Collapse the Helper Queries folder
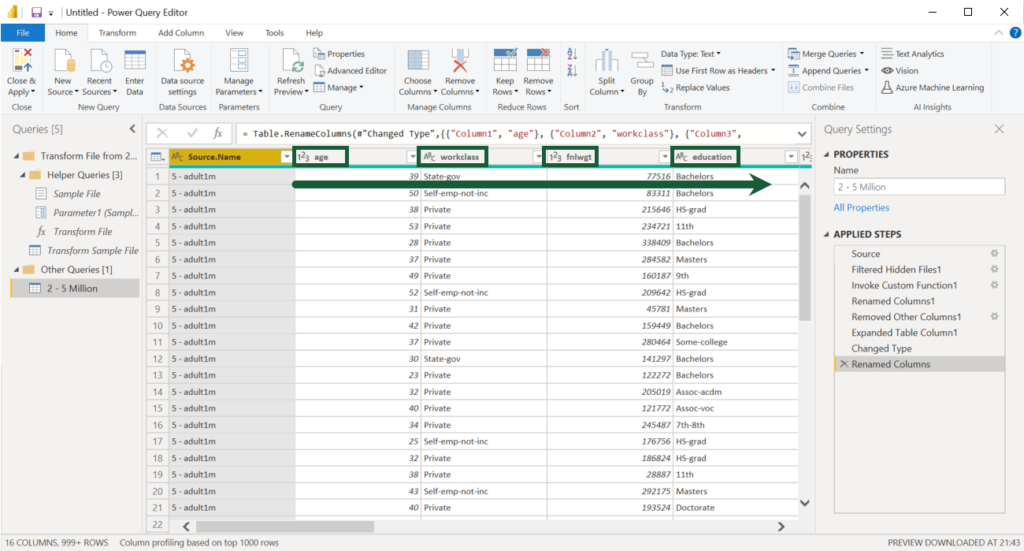 (x=23, y=175)
